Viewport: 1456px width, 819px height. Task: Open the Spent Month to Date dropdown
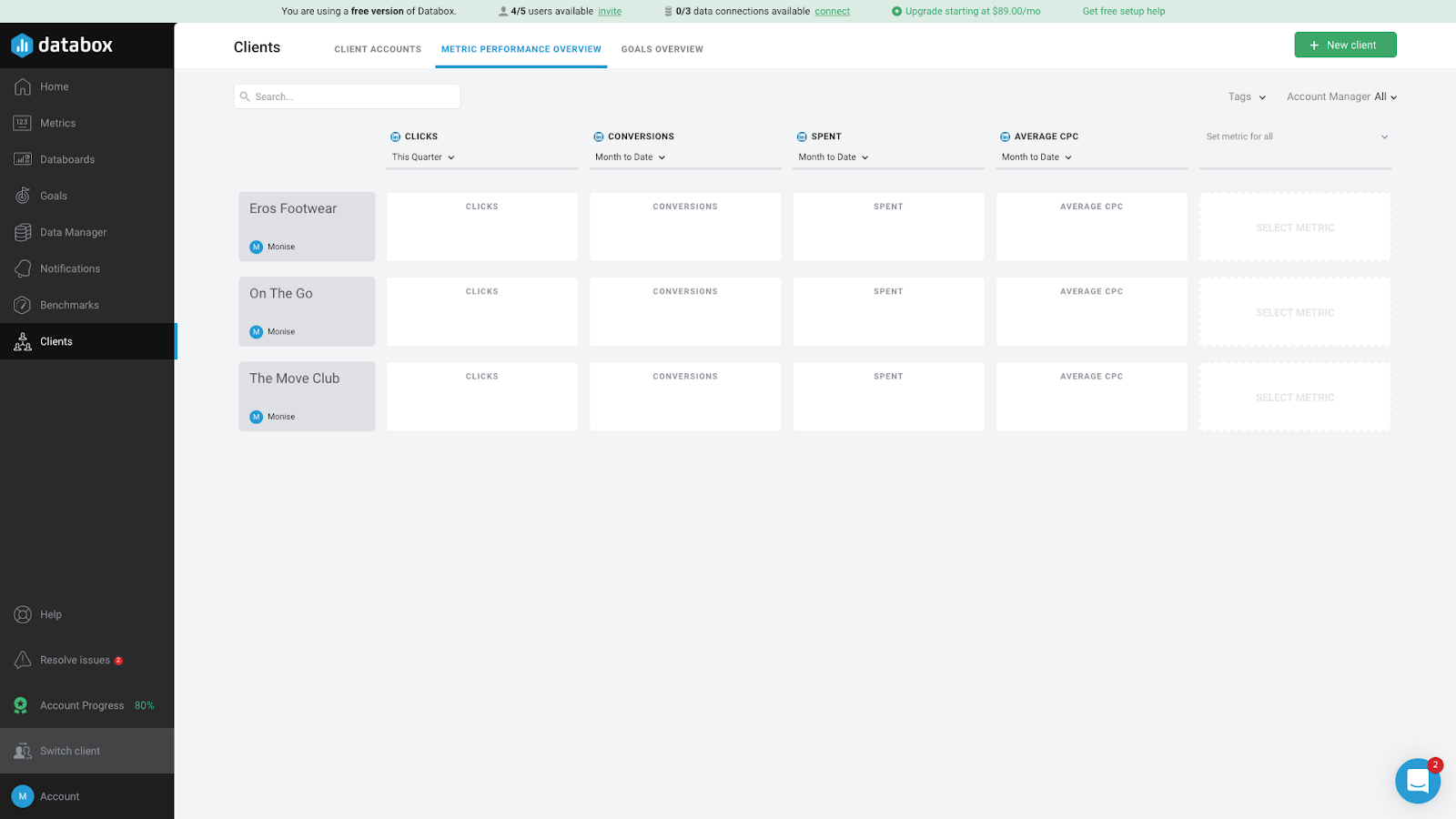834,157
